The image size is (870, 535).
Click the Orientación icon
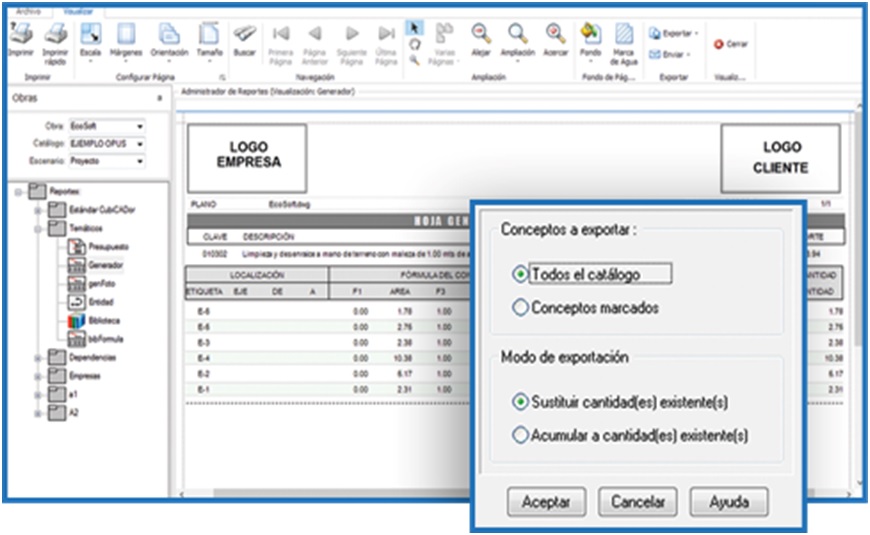[x=169, y=35]
